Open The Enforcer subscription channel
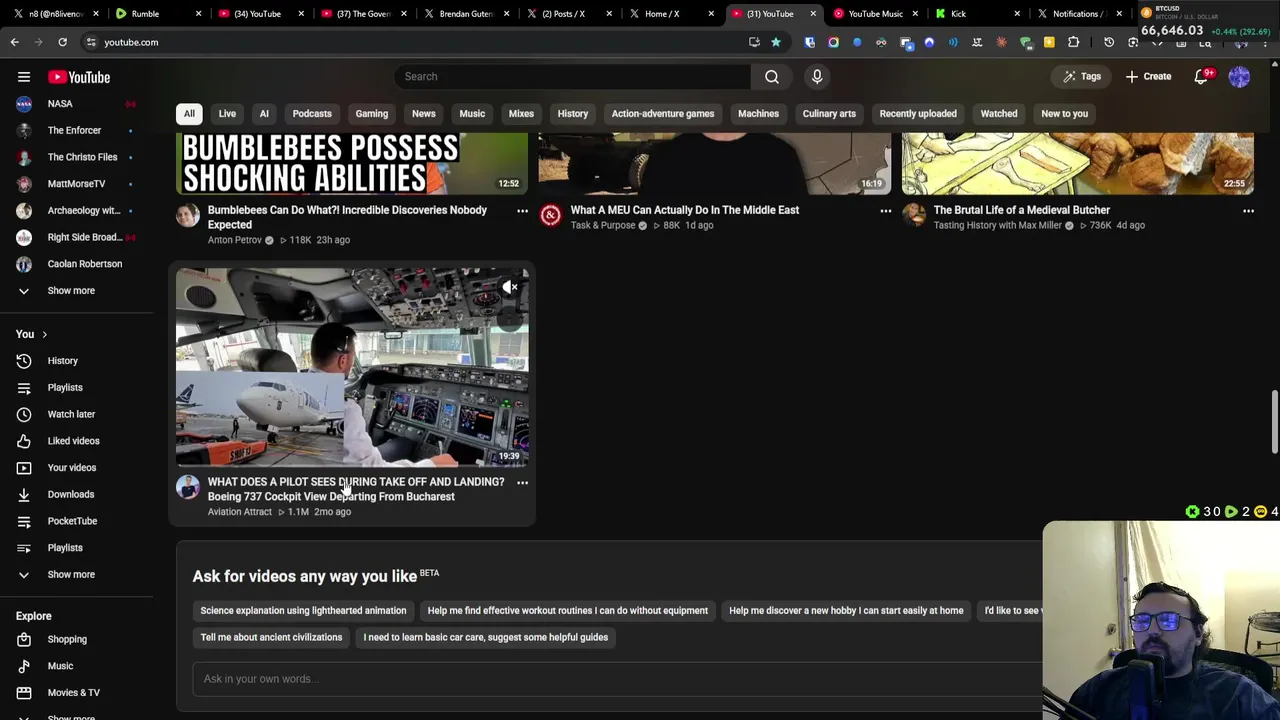The height and width of the screenshot is (720, 1280). click(76, 131)
